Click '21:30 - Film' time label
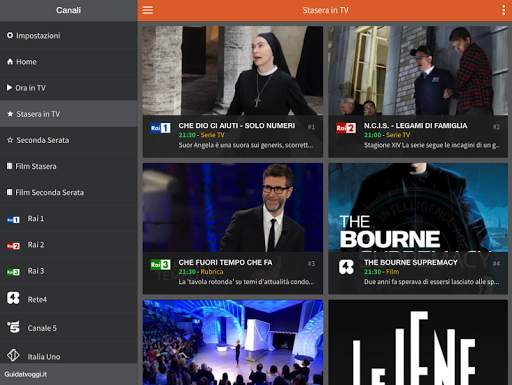The width and height of the screenshot is (512, 385). pyautogui.click(x=381, y=272)
